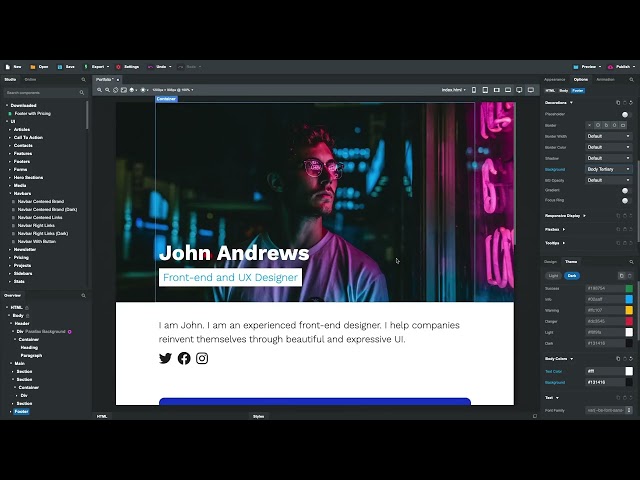Image resolution: width=640 pixels, height=480 pixels.
Task: Click Instagram icon in page preview
Action: tap(202, 358)
